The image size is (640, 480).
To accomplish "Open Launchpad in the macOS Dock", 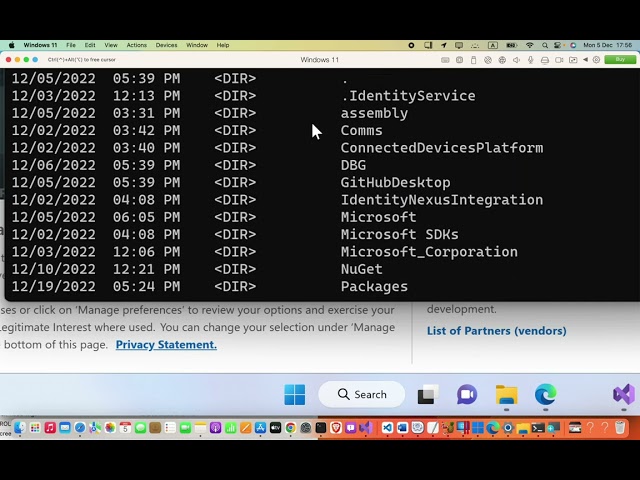I will (x=35, y=427).
